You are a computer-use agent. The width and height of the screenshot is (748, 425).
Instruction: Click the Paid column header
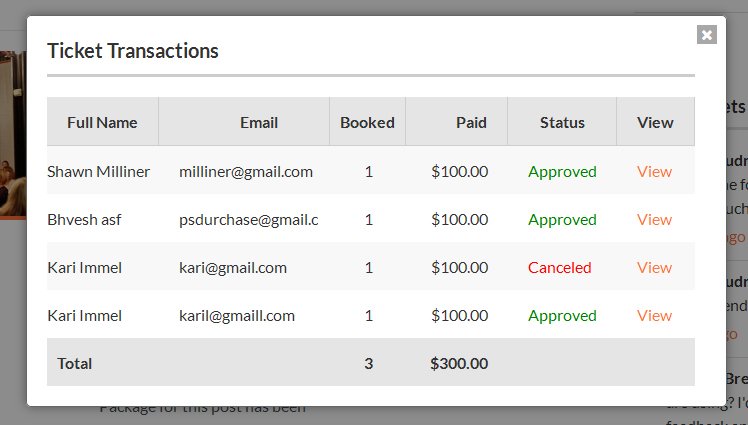[471, 123]
